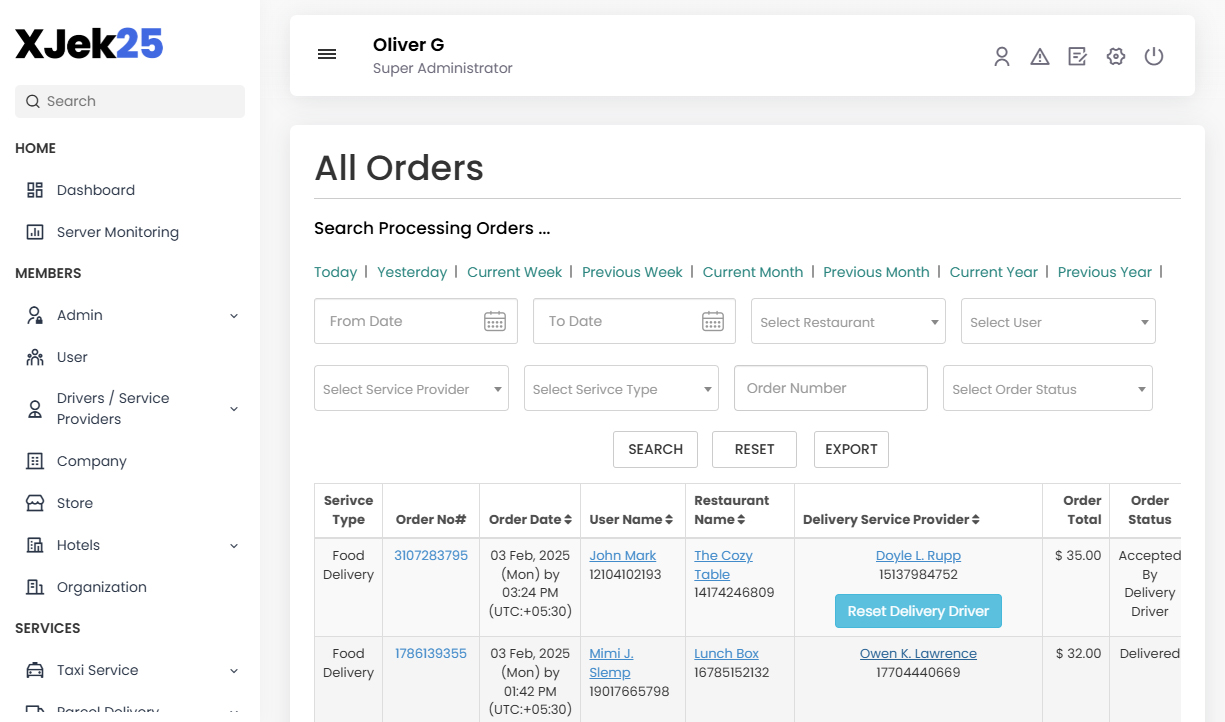Toggle the sidebar with hamburger menu icon
The width and height of the screenshot is (1225, 722).
click(x=327, y=54)
